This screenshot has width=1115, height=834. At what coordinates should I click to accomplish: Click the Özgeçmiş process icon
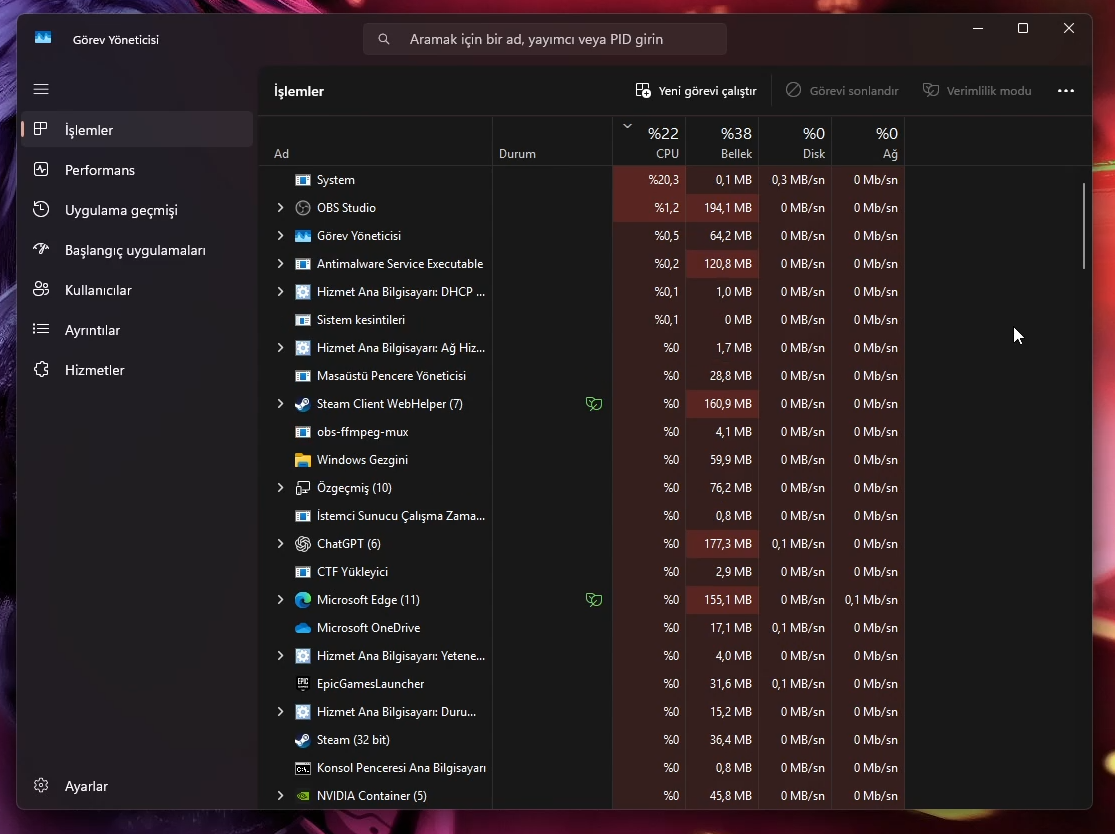pos(303,488)
